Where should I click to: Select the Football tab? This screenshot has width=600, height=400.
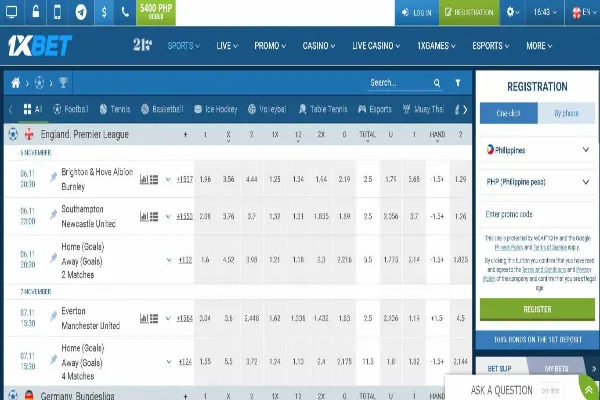[71, 109]
